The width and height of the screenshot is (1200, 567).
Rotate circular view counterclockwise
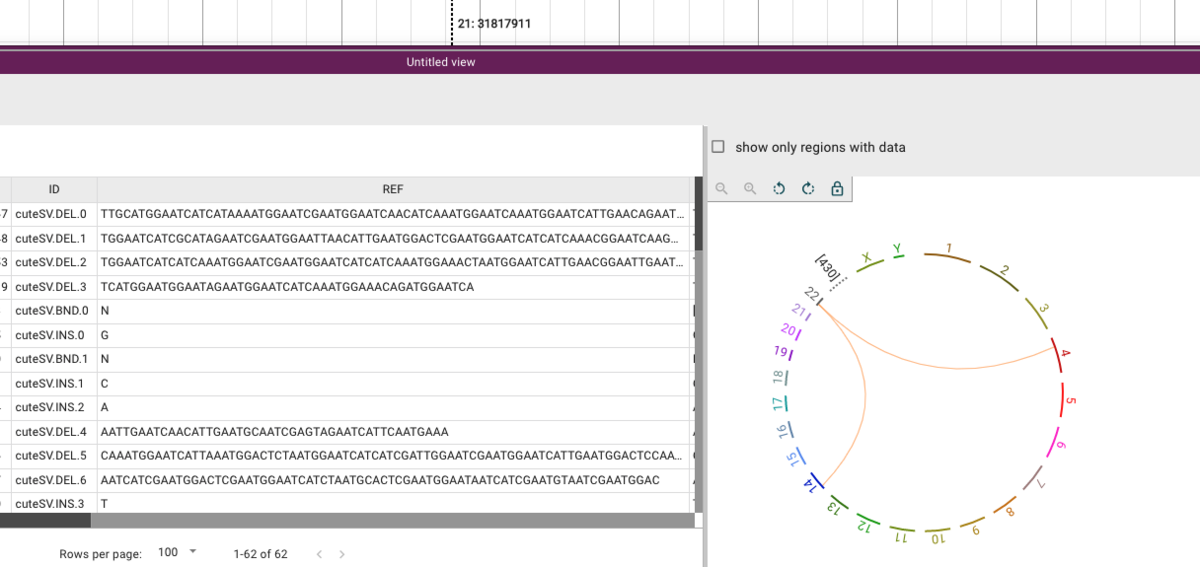click(x=779, y=188)
